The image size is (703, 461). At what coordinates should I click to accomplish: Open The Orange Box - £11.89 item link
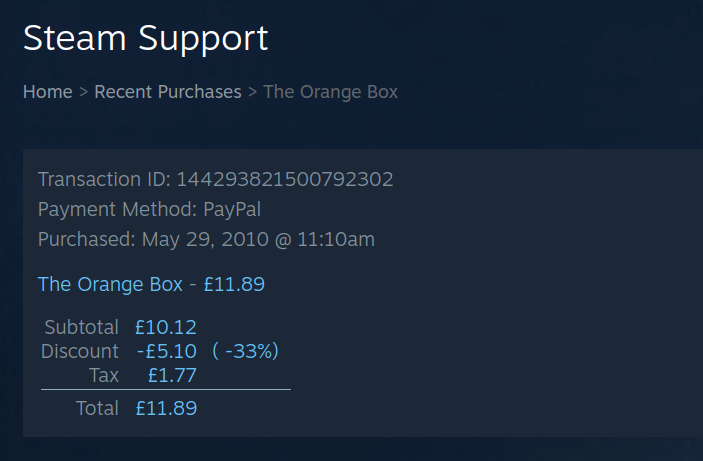pyautogui.click(x=151, y=284)
